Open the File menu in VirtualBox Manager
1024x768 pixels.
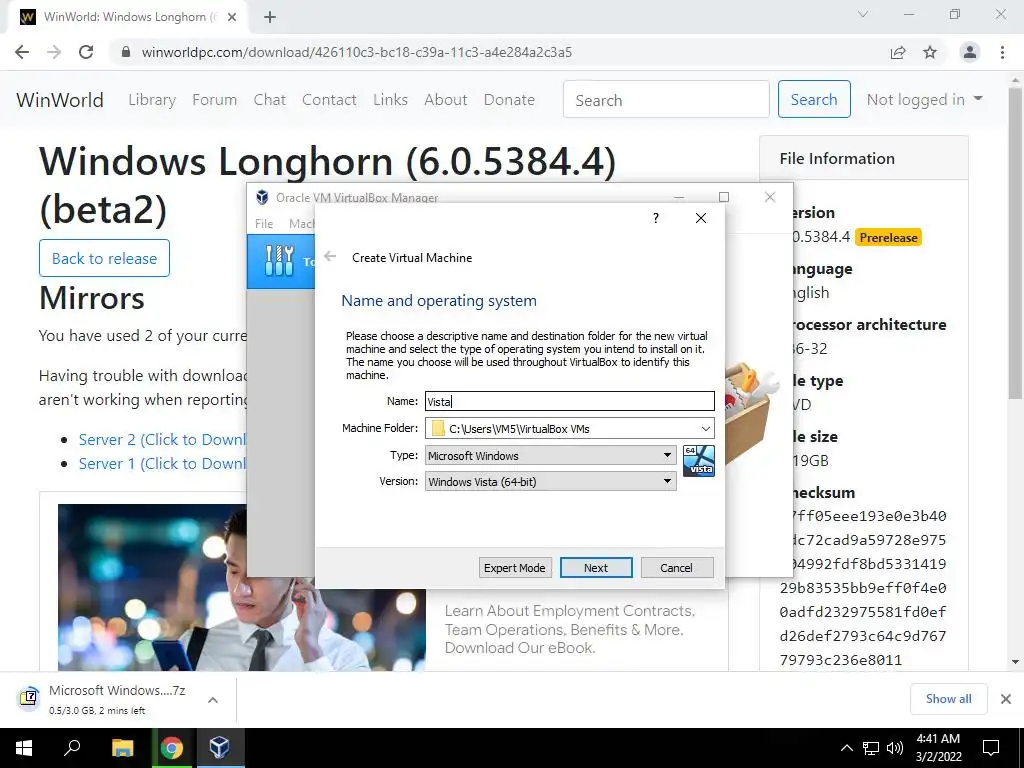264,223
